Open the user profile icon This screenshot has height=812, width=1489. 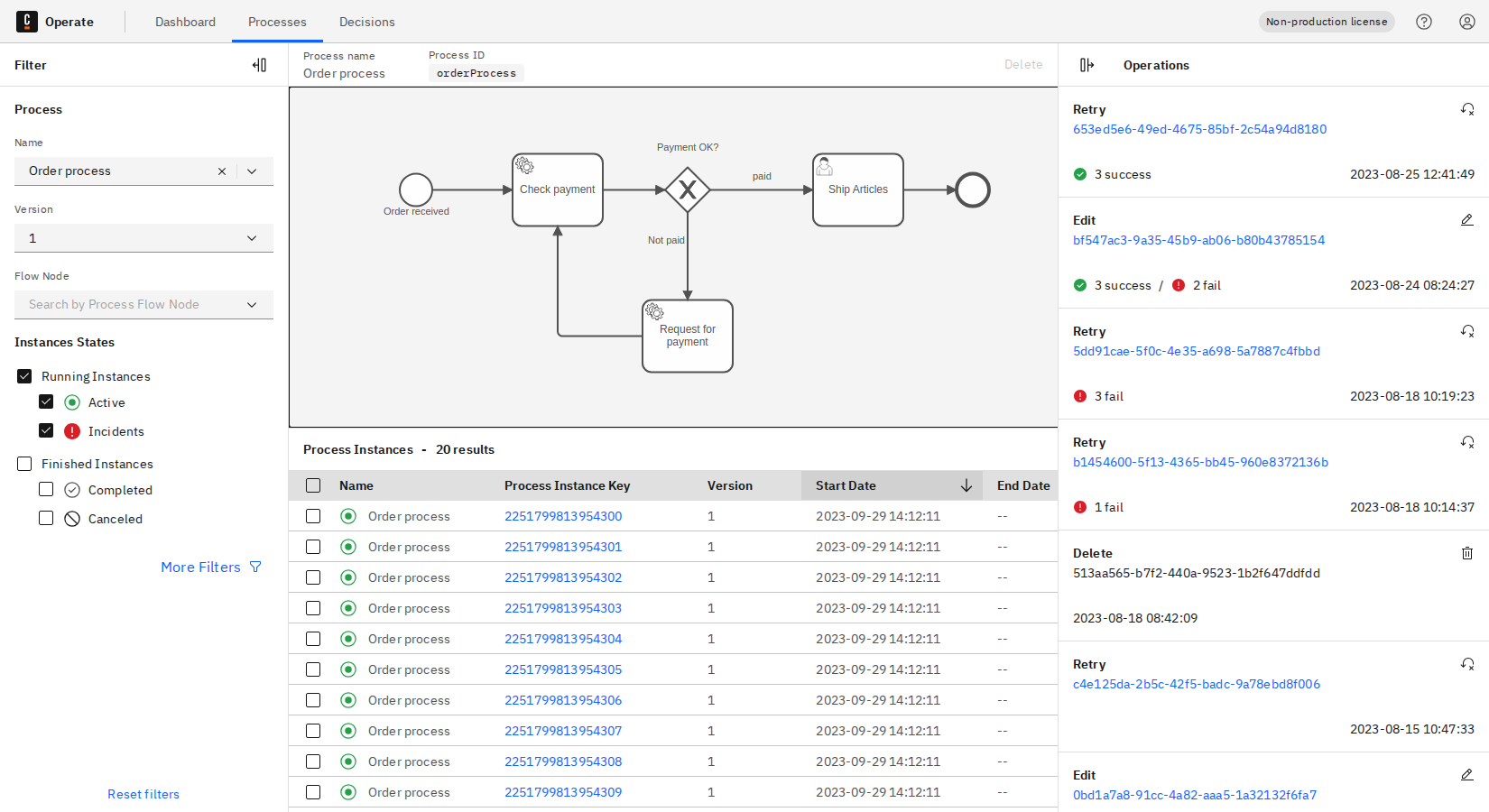pyautogui.click(x=1467, y=22)
